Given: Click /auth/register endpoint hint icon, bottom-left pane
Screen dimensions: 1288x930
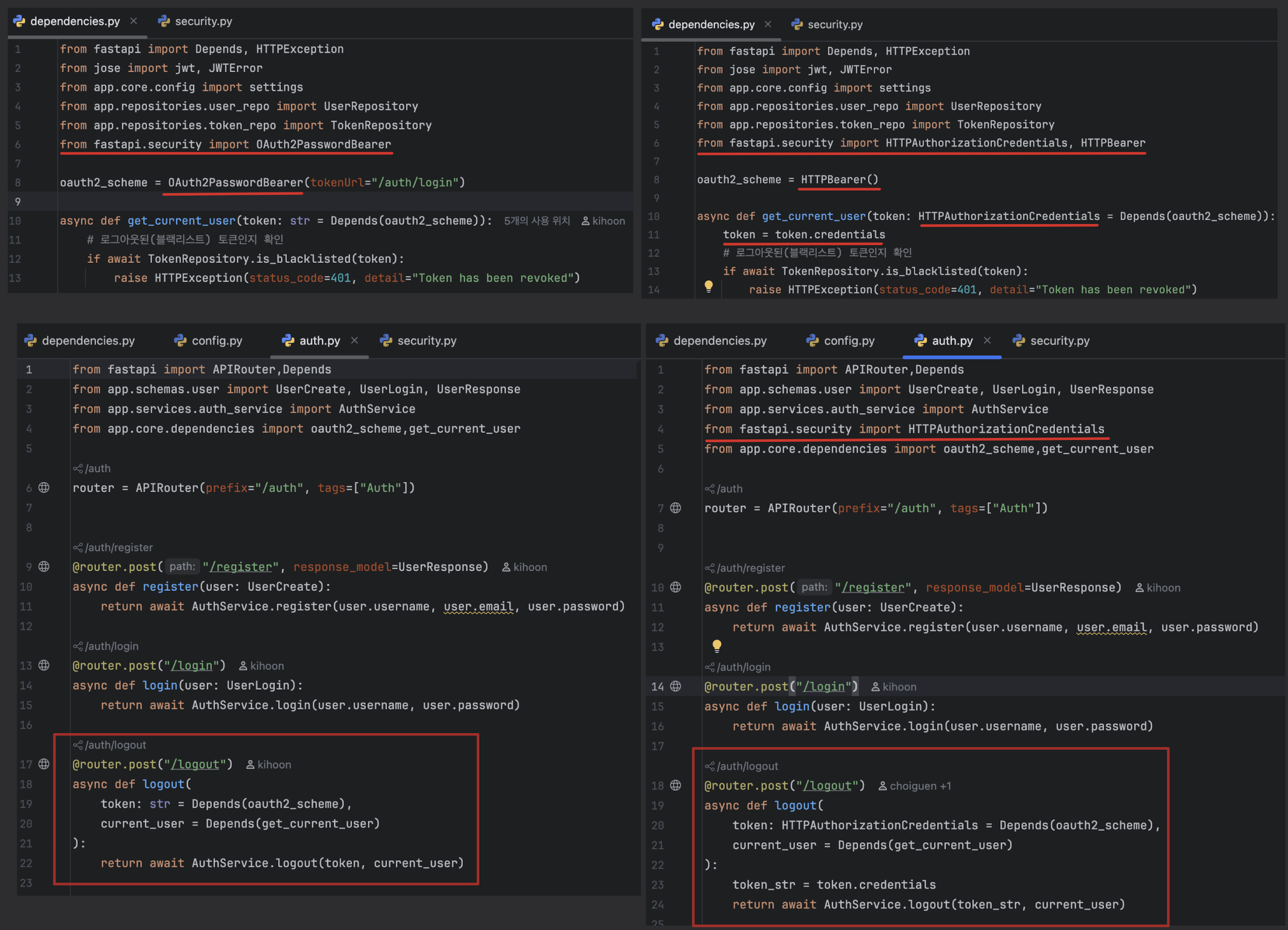Looking at the screenshot, I should [x=78, y=547].
